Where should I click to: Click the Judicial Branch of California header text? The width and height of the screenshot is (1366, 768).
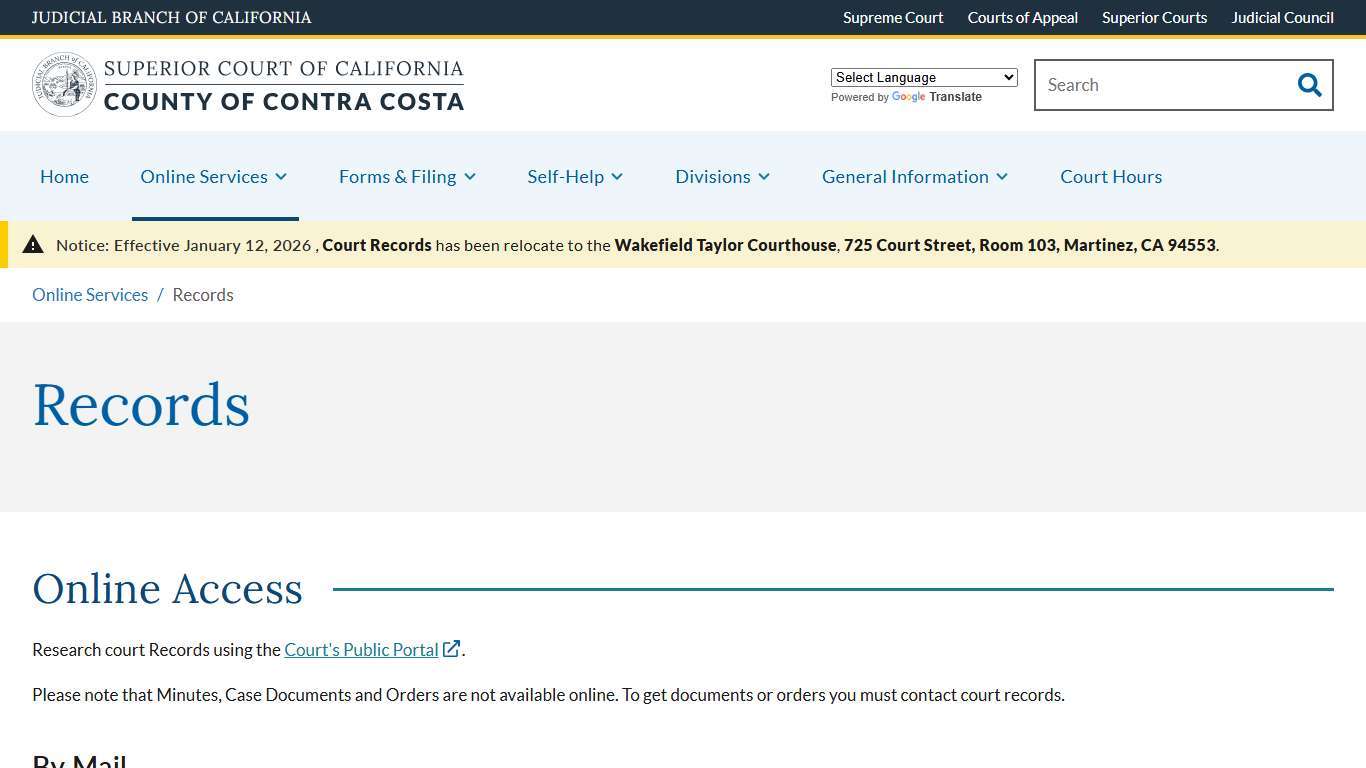171,17
